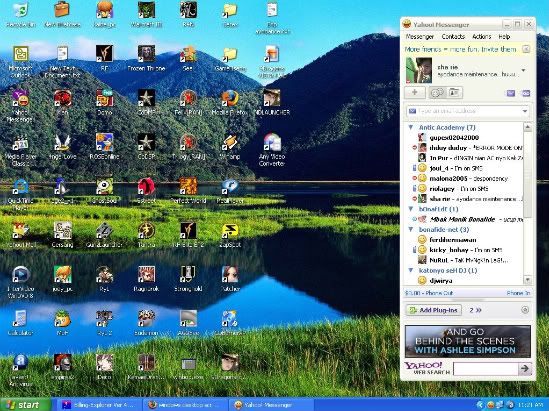This screenshot has height=411, width=549.
Task: Collapse the katonyo seH DJ (1) group
Action: pyautogui.click(x=411, y=270)
